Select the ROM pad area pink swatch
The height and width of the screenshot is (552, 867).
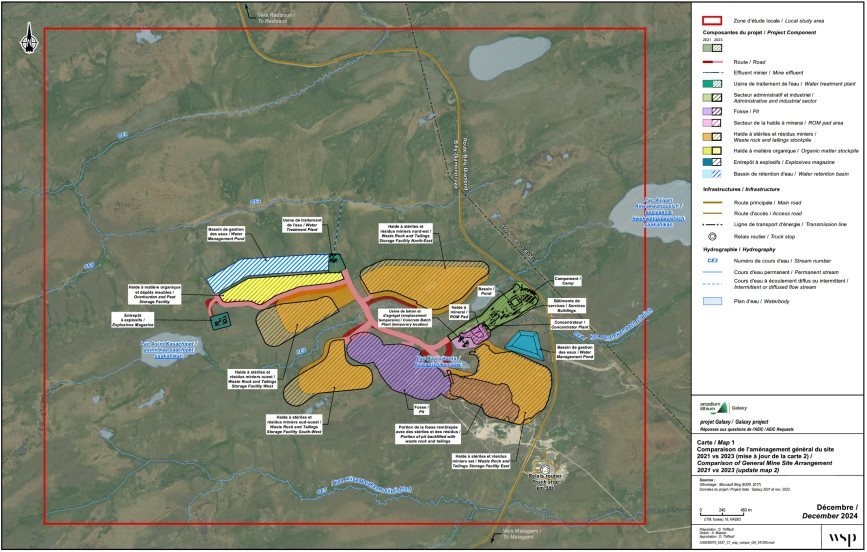[x=712, y=123]
